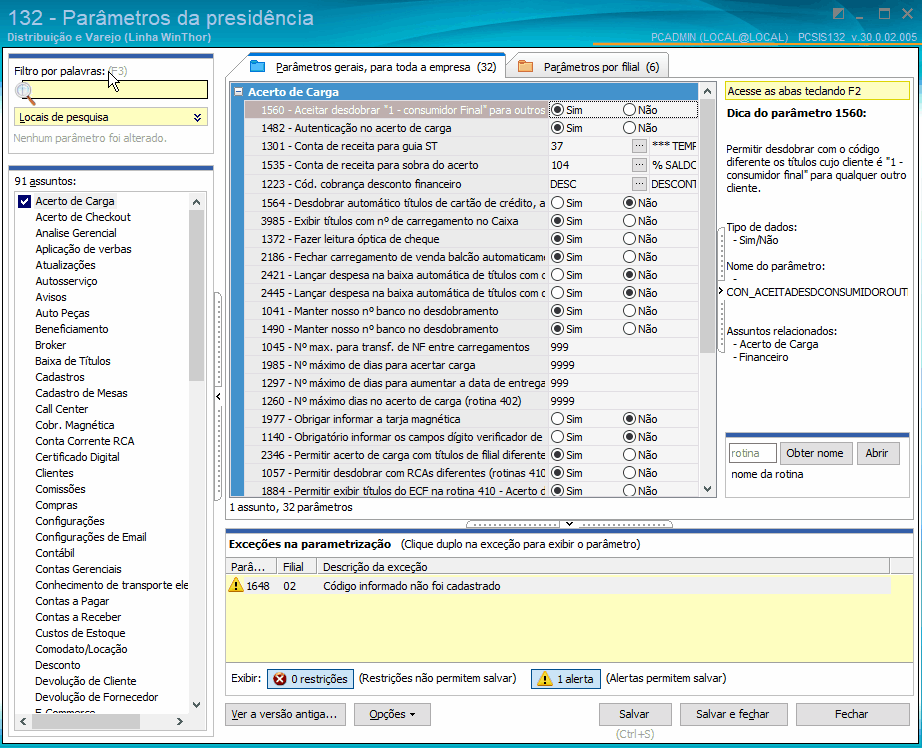Select Contas a Pagar subject
Screen dimensions: 922x748
[x=72, y=601]
